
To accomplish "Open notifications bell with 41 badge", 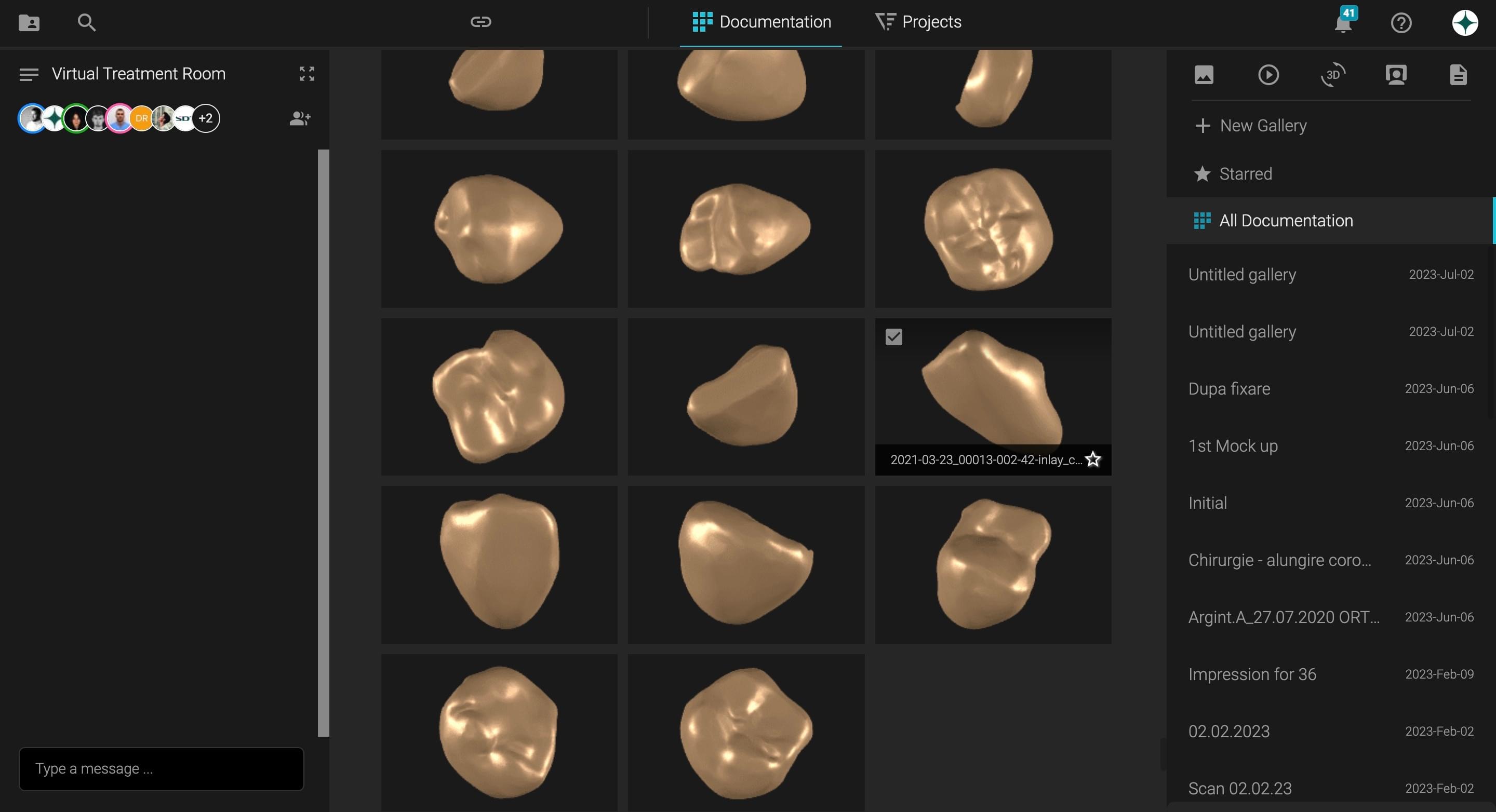I will pyautogui.click(x=1344, y=23).
